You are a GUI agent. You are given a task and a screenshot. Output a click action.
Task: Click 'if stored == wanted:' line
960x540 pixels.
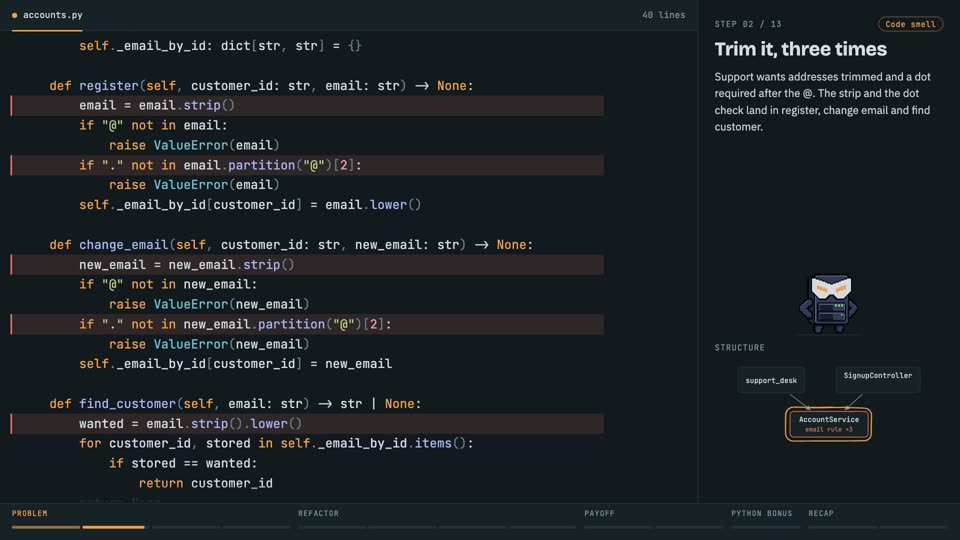(x=183, y=463)
